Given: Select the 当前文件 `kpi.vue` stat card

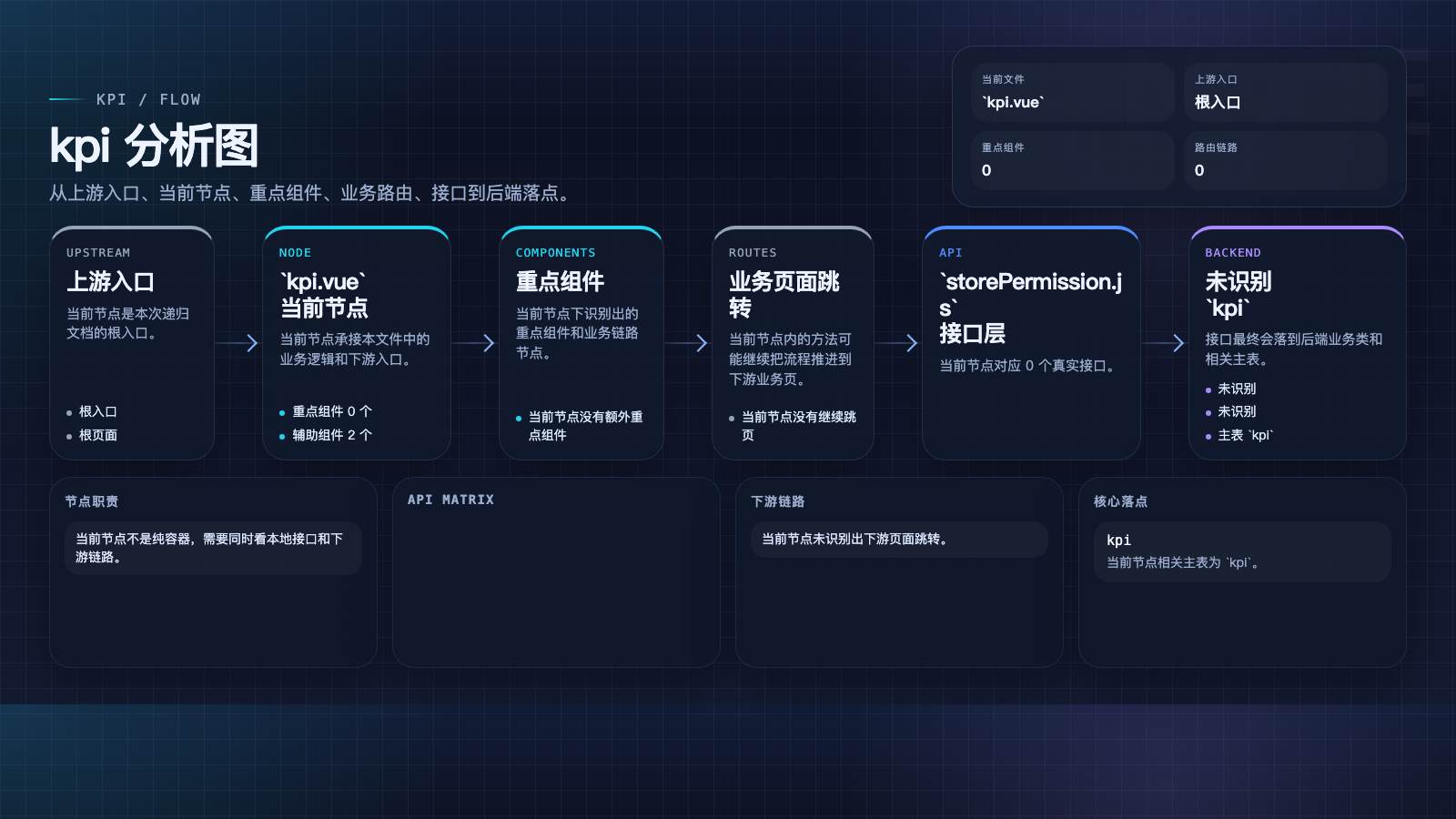Looking at the screenshot, I should coord(1072,92).
